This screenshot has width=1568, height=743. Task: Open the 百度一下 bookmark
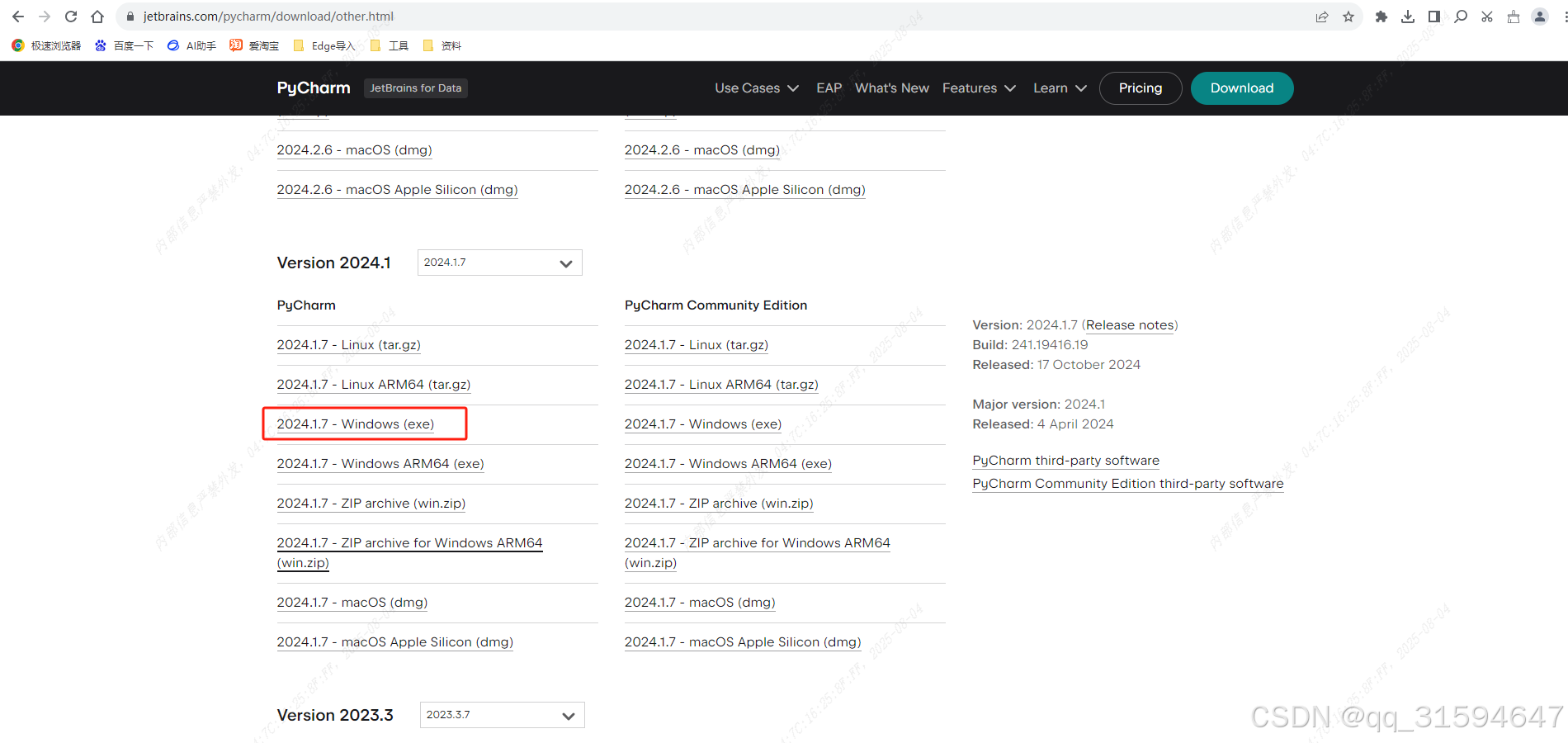[124, 45]
